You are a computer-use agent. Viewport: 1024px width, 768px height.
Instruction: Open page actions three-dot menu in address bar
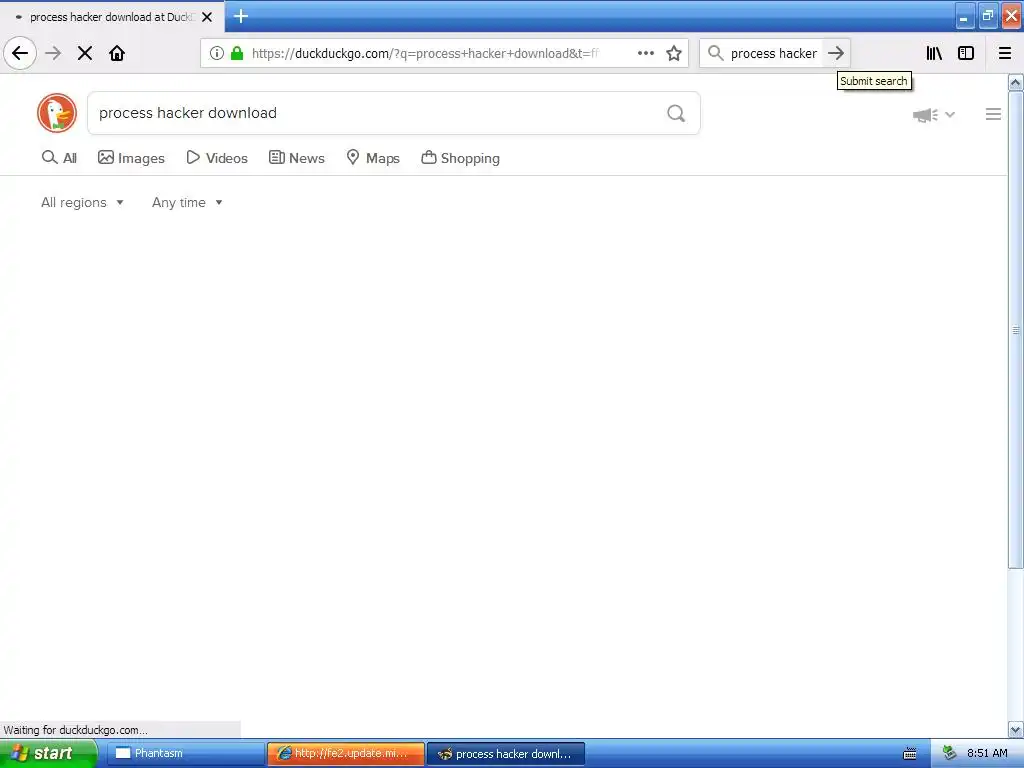646,53
